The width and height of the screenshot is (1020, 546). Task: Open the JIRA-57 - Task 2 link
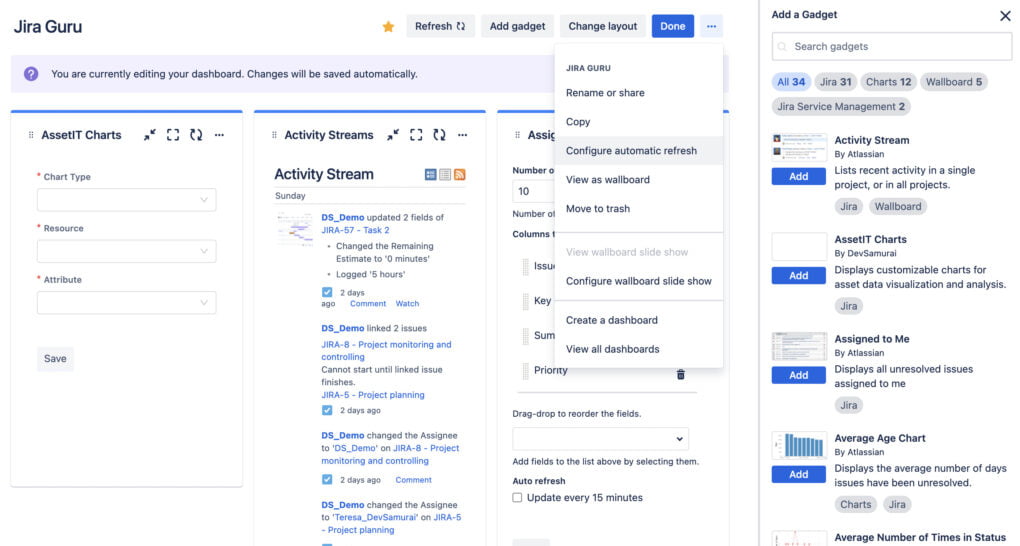coord(355,230)
